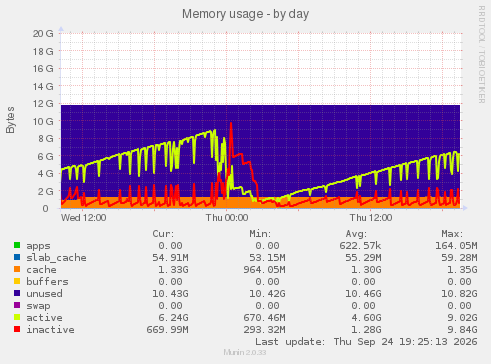This screenshot has height=364, width=491.
Task: Click the 'Bytes' vertical axis label
Action: (x=10, y=120)
